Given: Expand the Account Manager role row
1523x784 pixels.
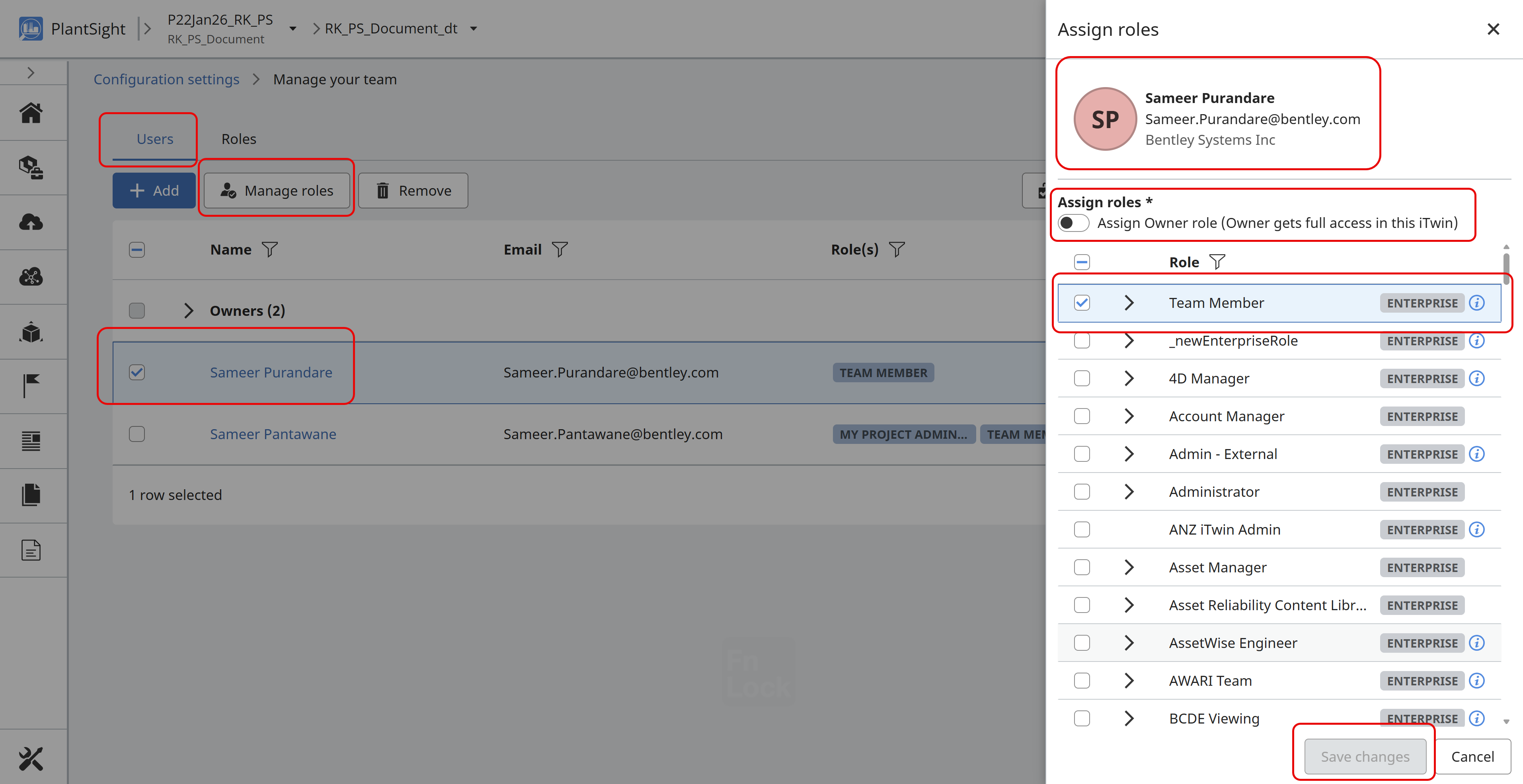Looking at the screenshot, I should click(x=1129, y=416).
